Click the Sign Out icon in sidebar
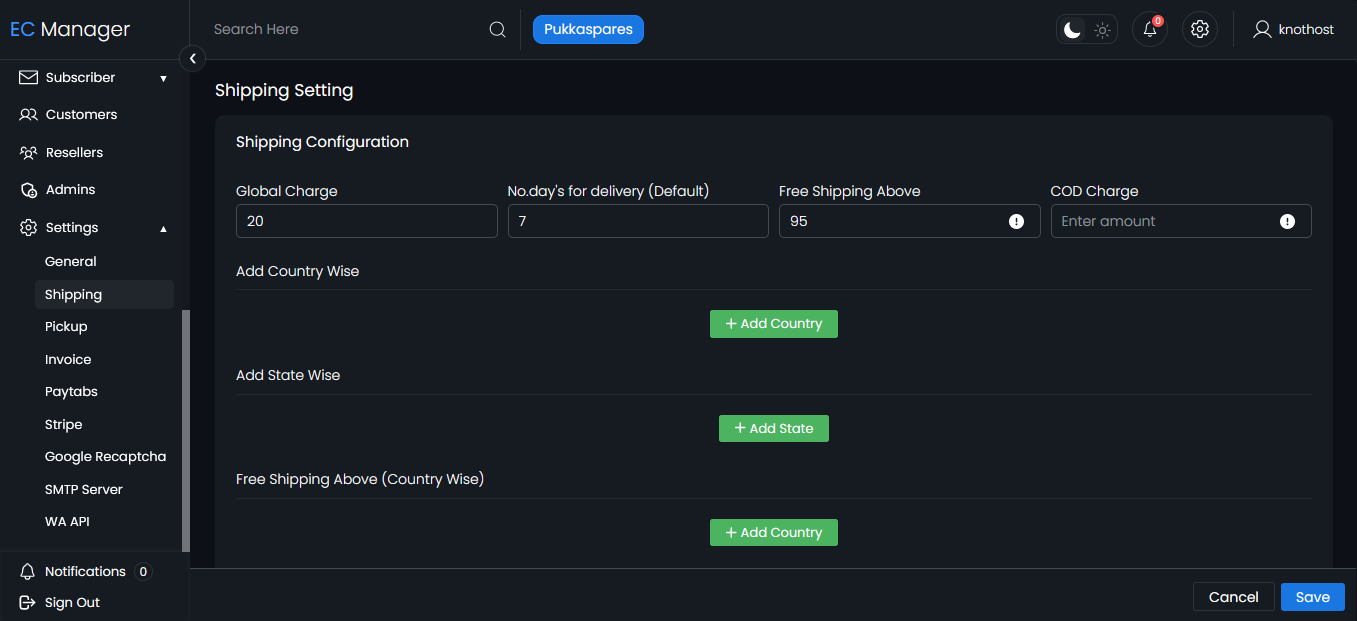The image size is (1357, 621). [x=28, y=602]
